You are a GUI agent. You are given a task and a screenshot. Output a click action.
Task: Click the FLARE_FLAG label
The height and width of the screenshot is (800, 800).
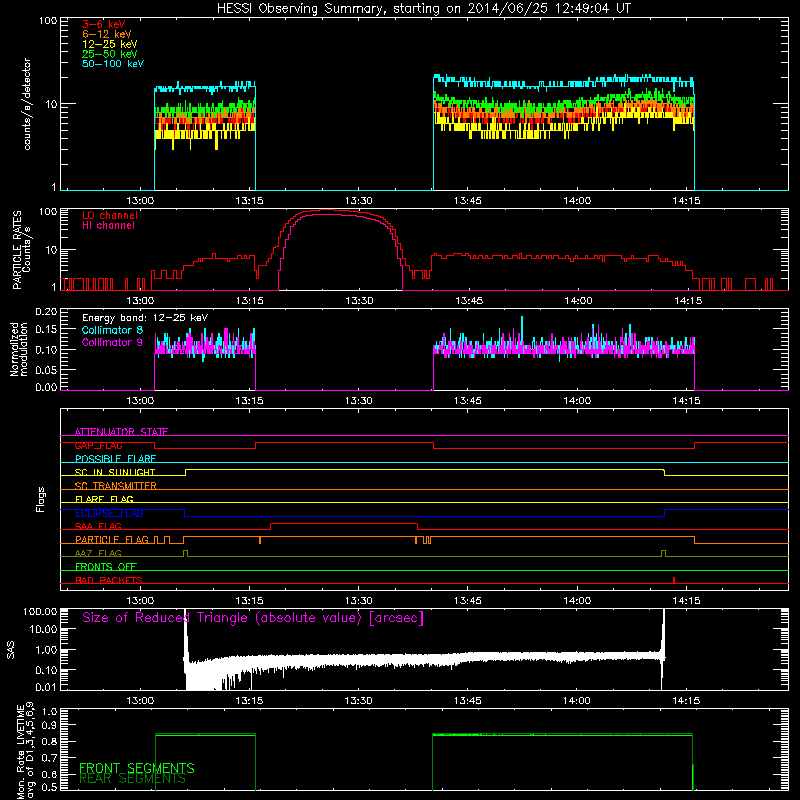[x=104, y=499]
